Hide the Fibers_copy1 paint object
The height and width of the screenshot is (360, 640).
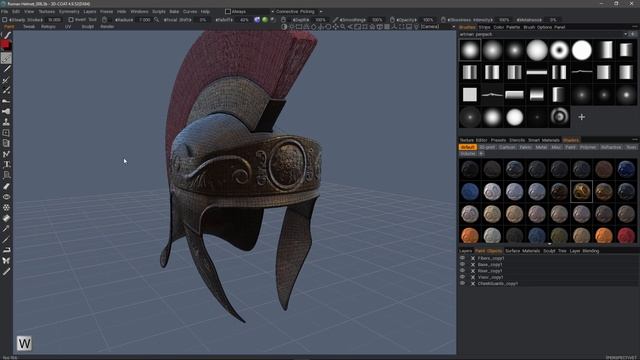pos(462,258)
